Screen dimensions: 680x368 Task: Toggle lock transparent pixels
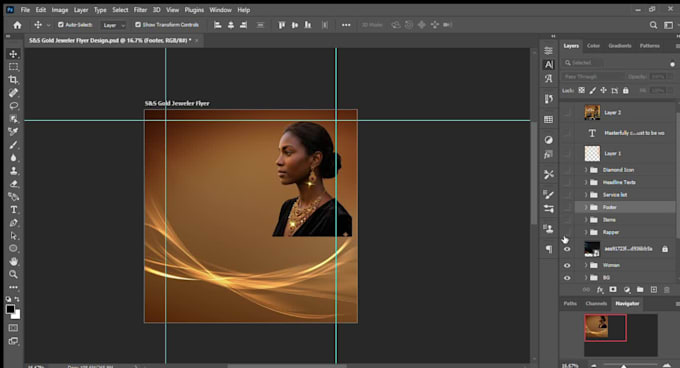(x=582, y=91)
